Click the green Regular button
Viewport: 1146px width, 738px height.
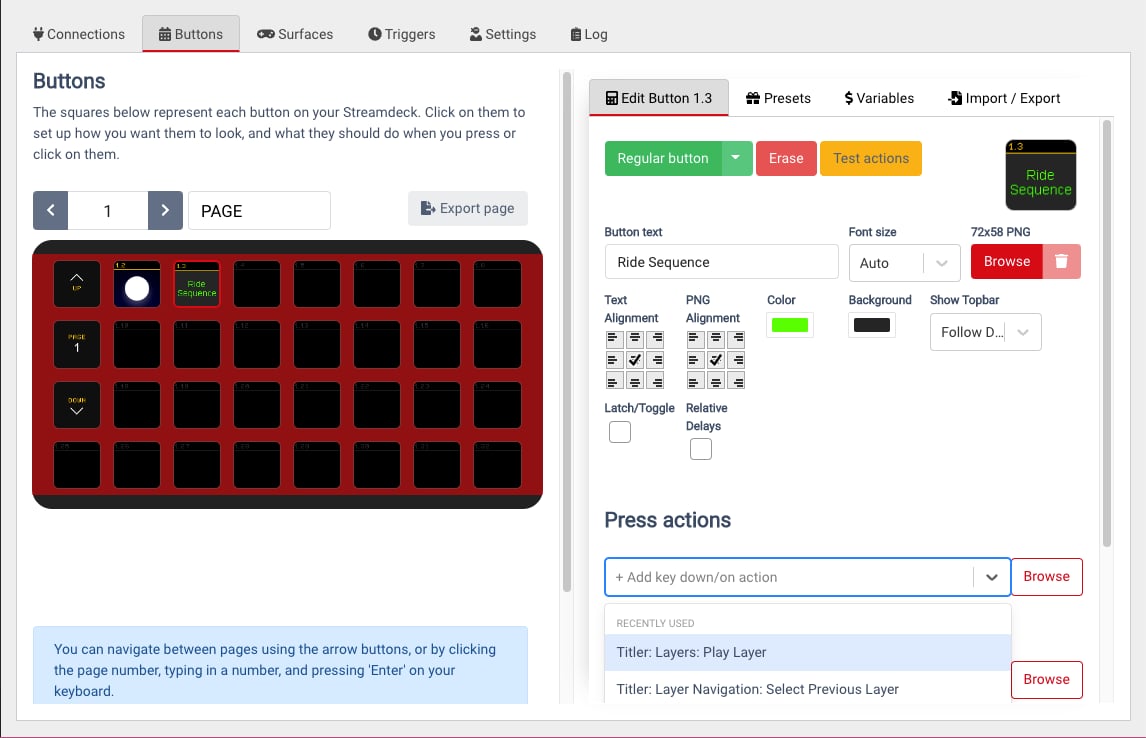click(x=663, y=158)
